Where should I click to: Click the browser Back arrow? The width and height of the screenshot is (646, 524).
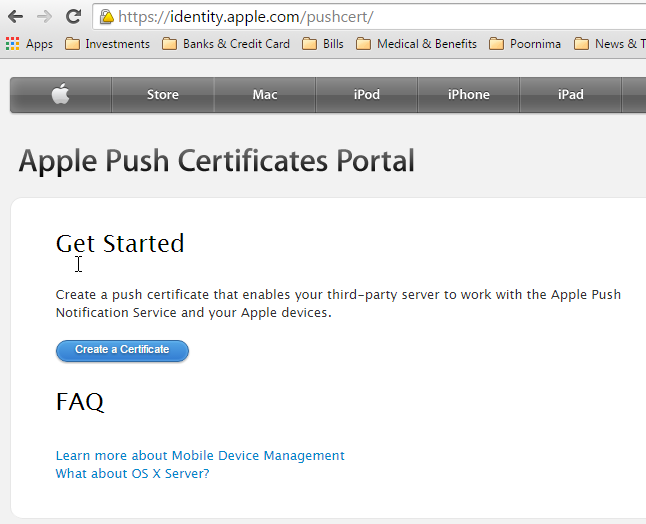[15, 17]
